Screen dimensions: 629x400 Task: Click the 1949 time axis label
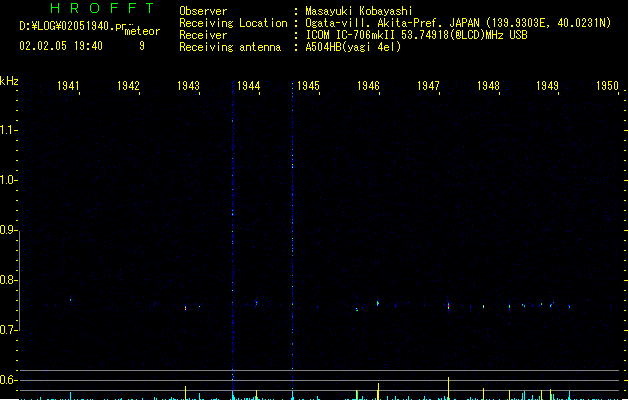coord(548,86)
